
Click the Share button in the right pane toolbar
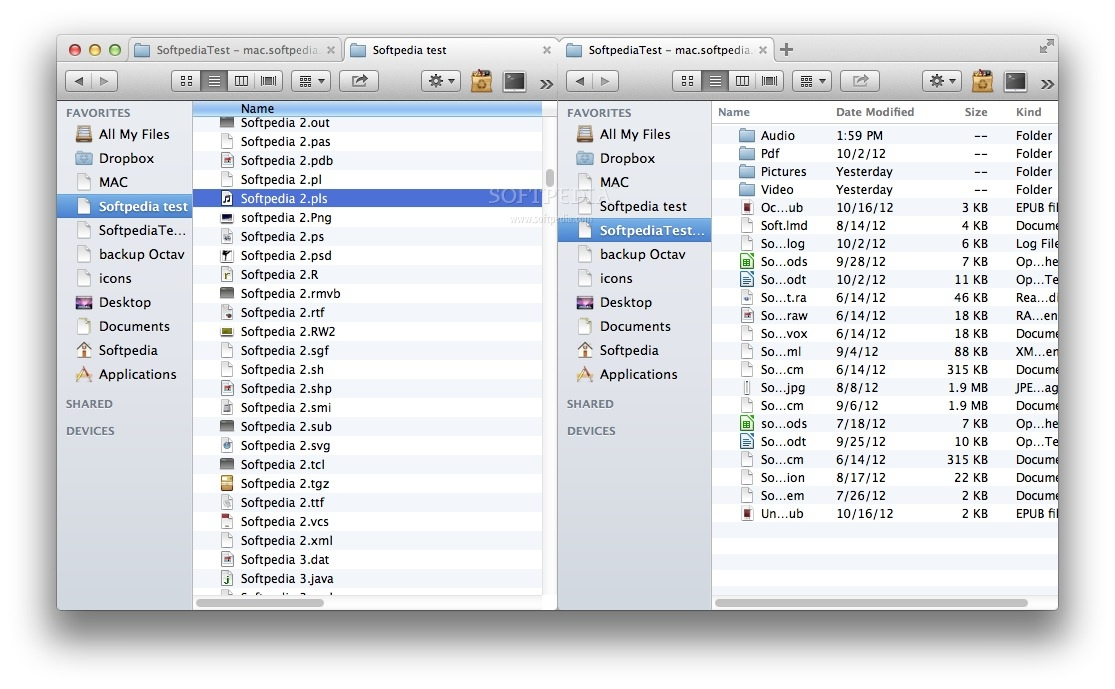(860, 81)
